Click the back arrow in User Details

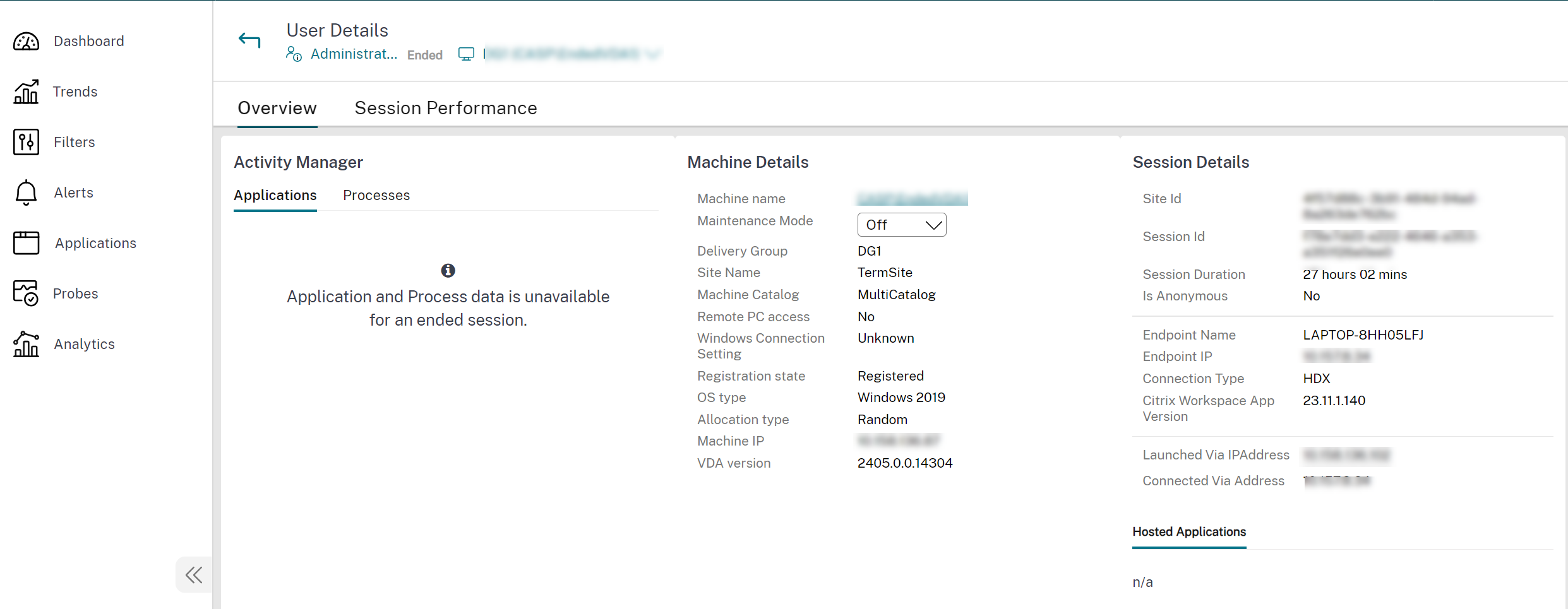coord(249,40)
